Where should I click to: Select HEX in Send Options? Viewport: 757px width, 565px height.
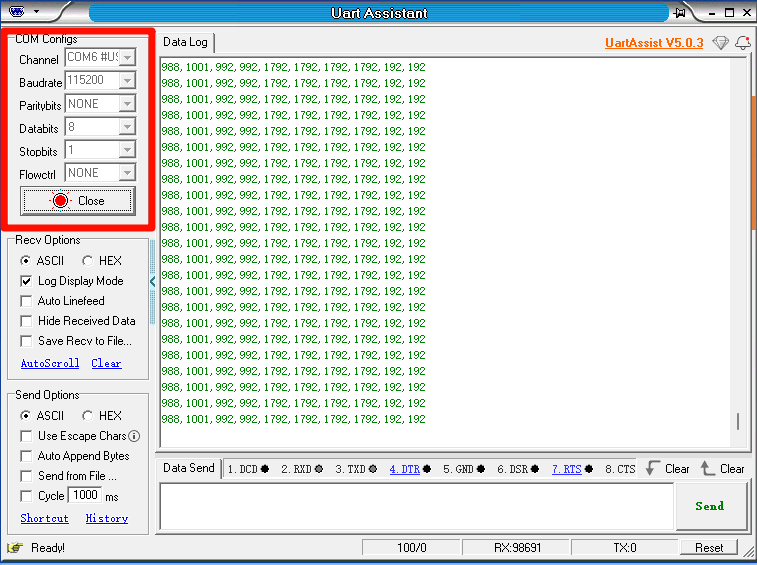tap(87, 416)
